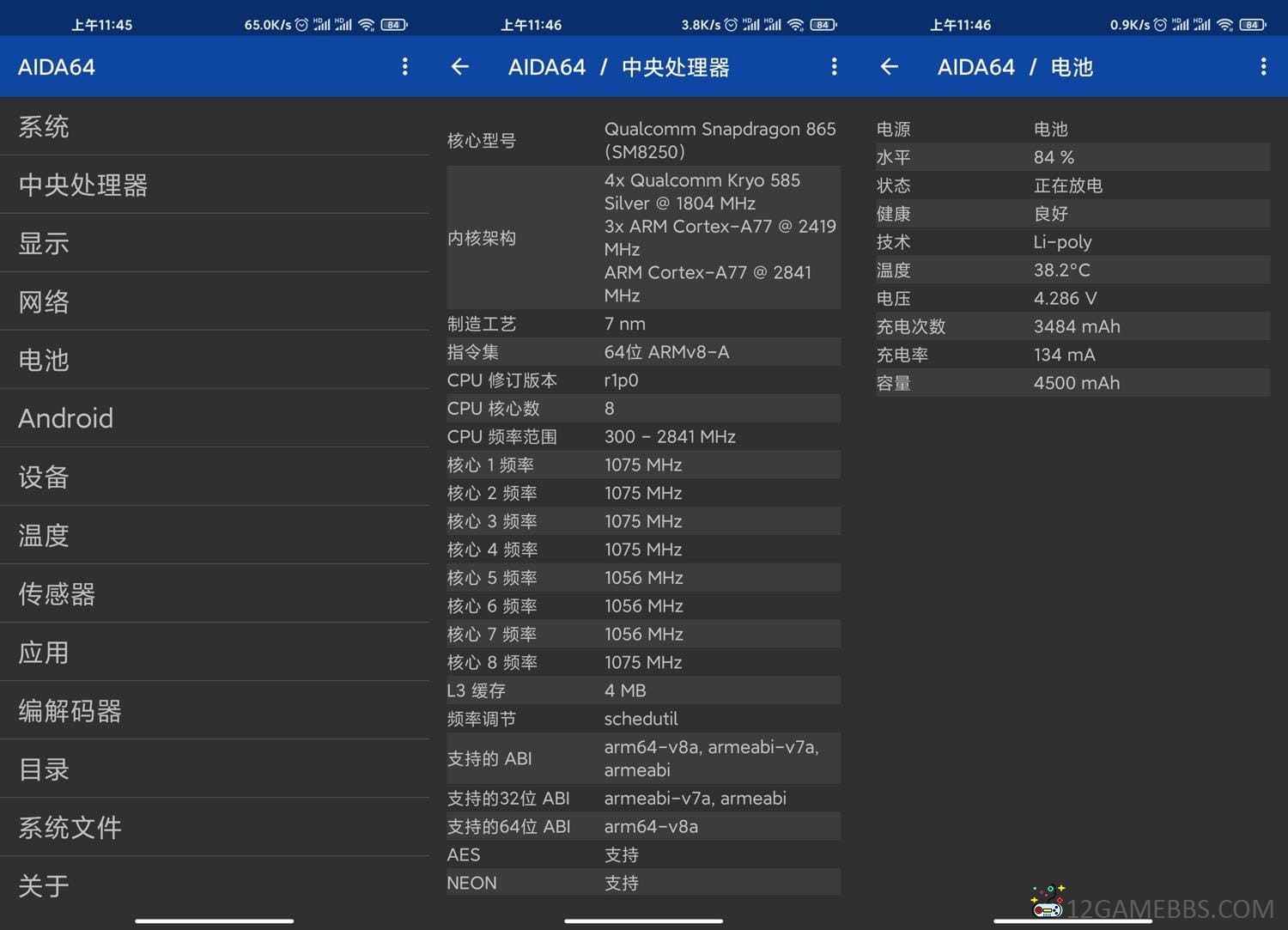Open the 应用 category
The image size is (1288, 930).
[x=215, y=653]
